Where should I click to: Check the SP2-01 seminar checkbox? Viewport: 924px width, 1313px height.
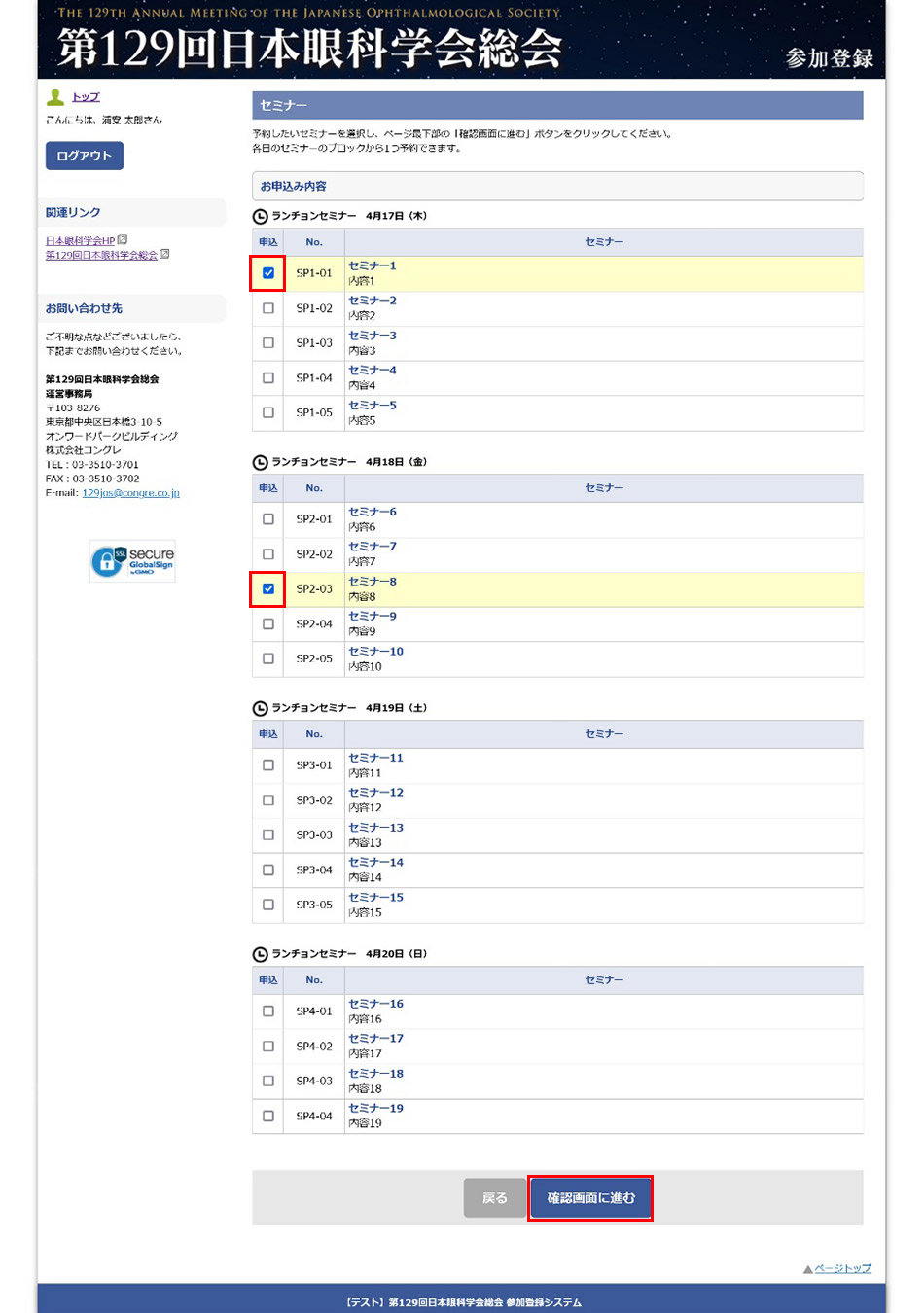(268, 519)
